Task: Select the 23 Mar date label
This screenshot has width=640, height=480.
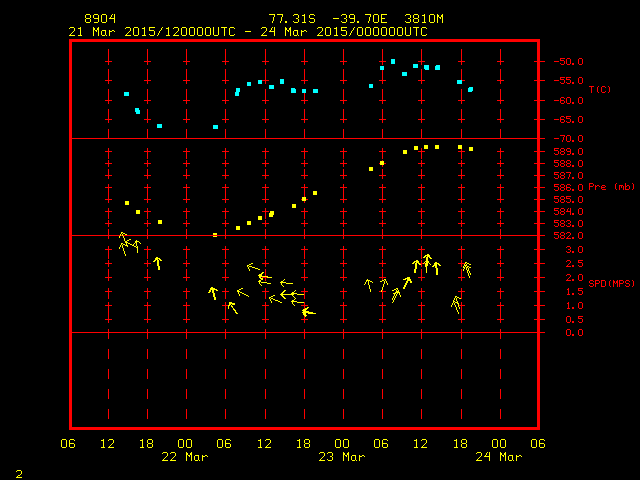Action: click(x=341, y=457)
